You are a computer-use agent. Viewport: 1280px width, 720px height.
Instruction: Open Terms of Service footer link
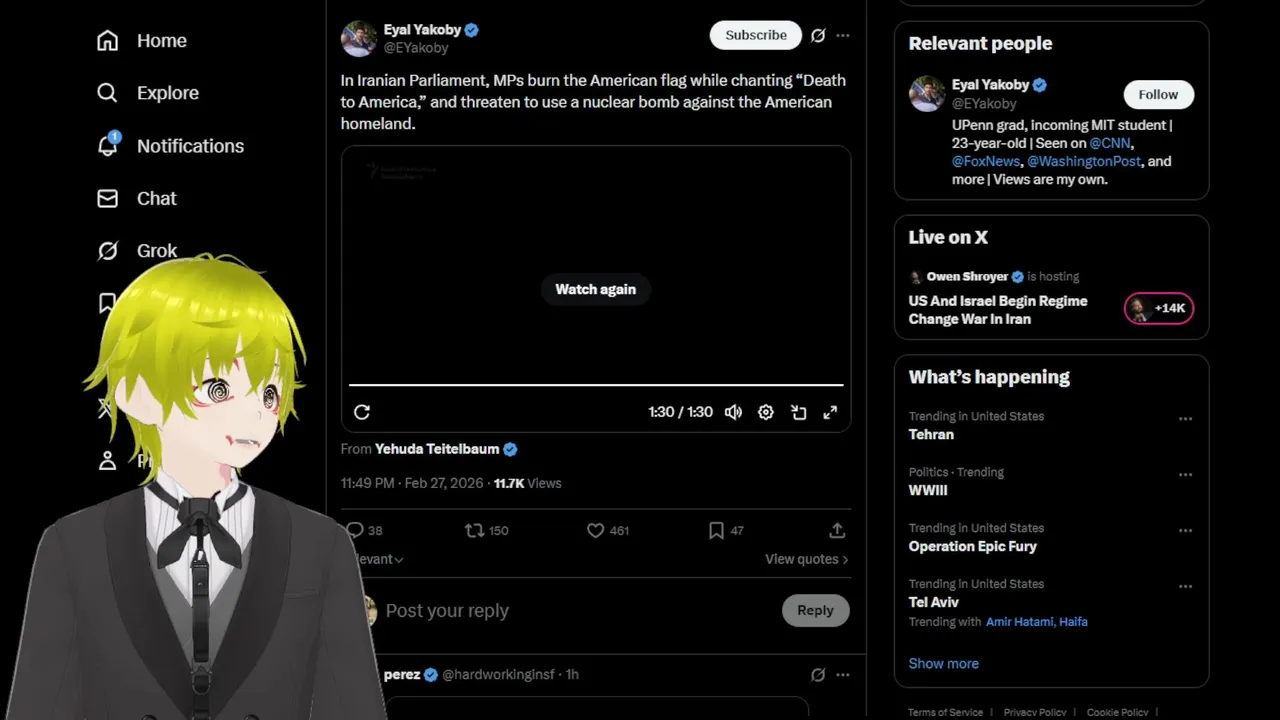pos(945,712)
